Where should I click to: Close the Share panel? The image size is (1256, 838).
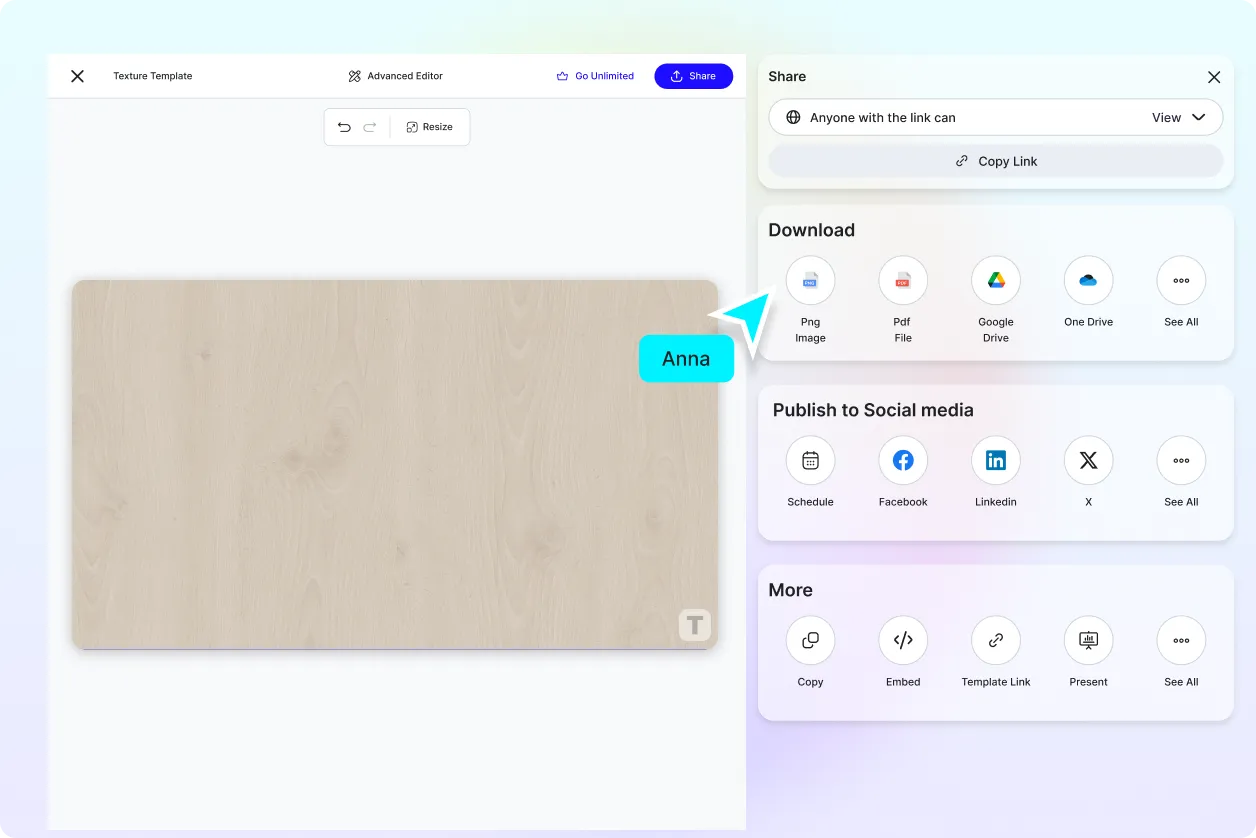[1214, 77]
